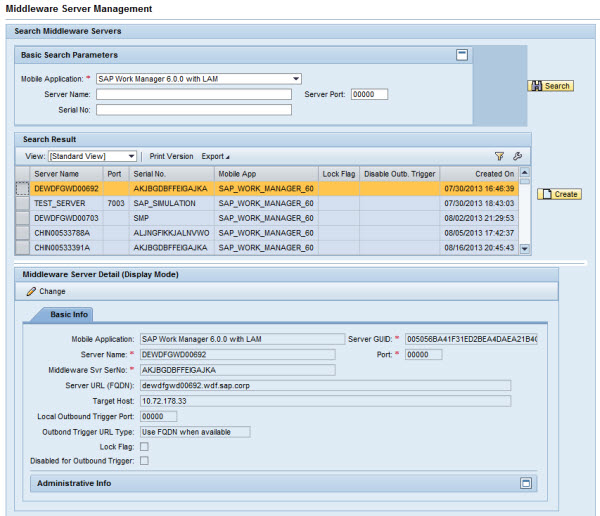
Task: Click the detail Port field
Action: tap(423, 354)
